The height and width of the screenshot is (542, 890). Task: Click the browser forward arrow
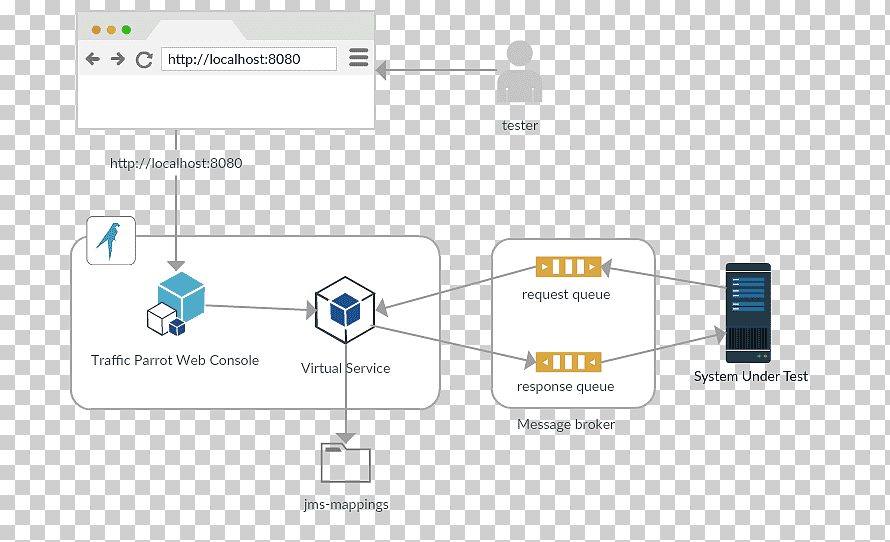coord(117,58)
